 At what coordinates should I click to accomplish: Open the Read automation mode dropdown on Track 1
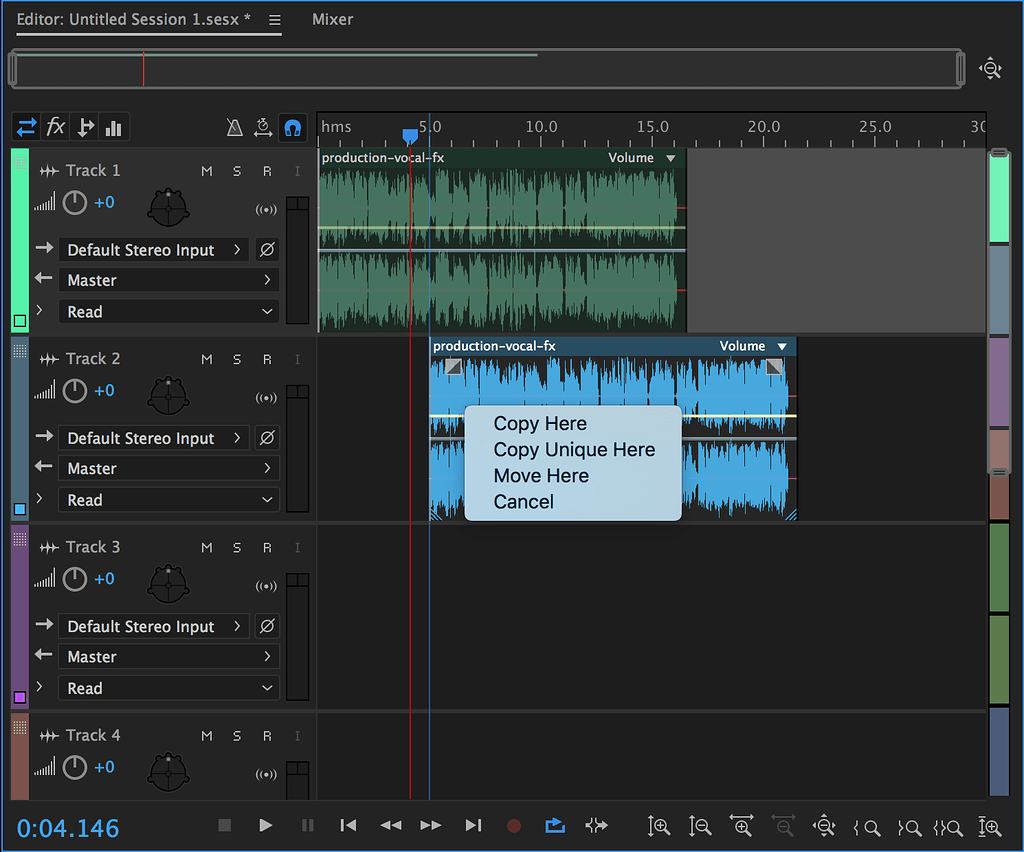[x=168, y=311]
